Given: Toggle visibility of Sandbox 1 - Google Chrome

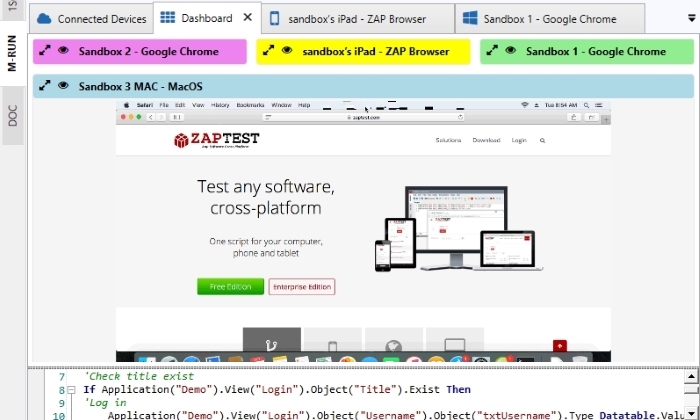Looking at the screenshot, I should [x=511, y=50].
